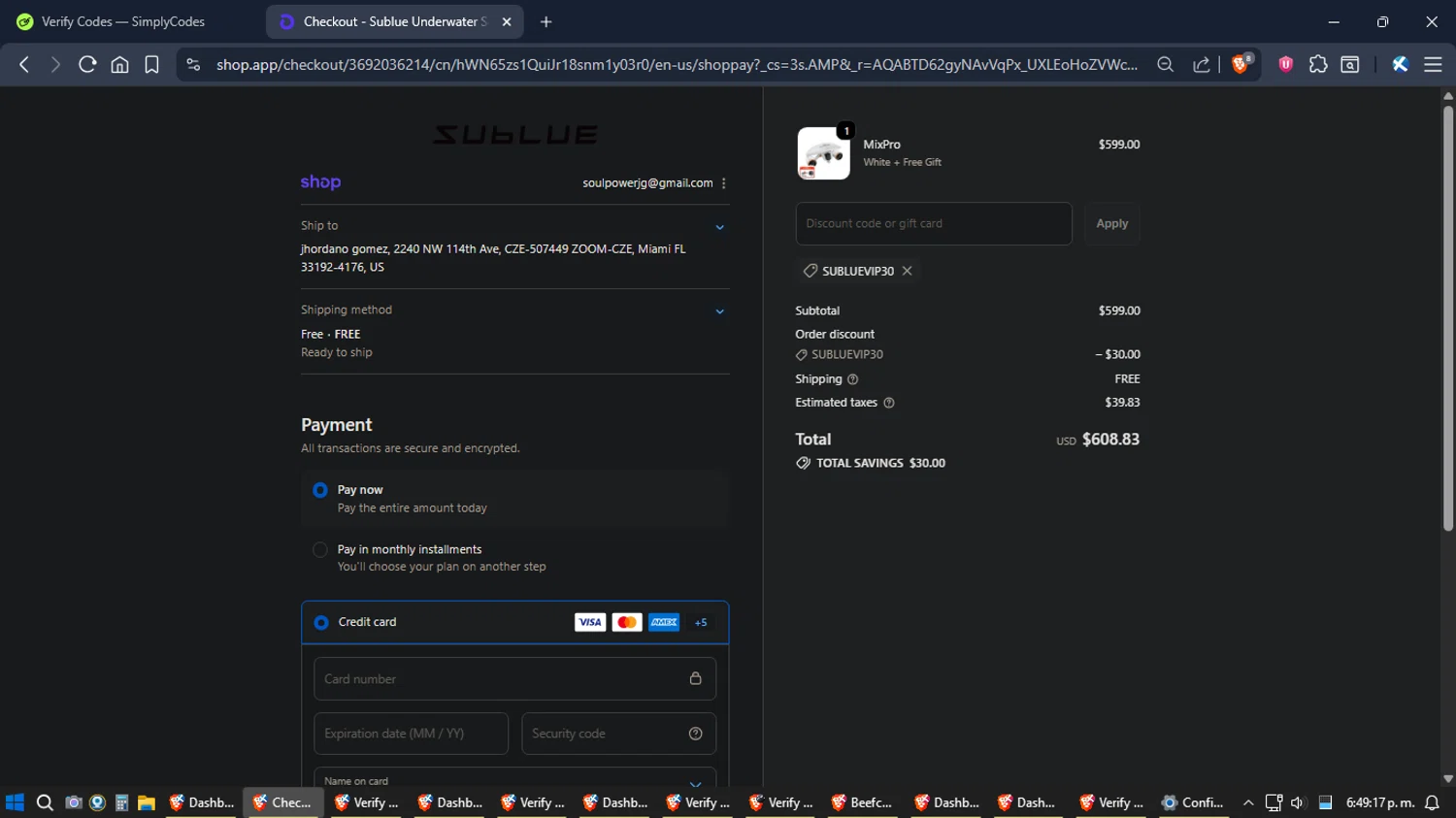Switch to Checkout - Sublue Underwater tab
The height and width of the screenshot is (818, 1456).
coord(395,21)
